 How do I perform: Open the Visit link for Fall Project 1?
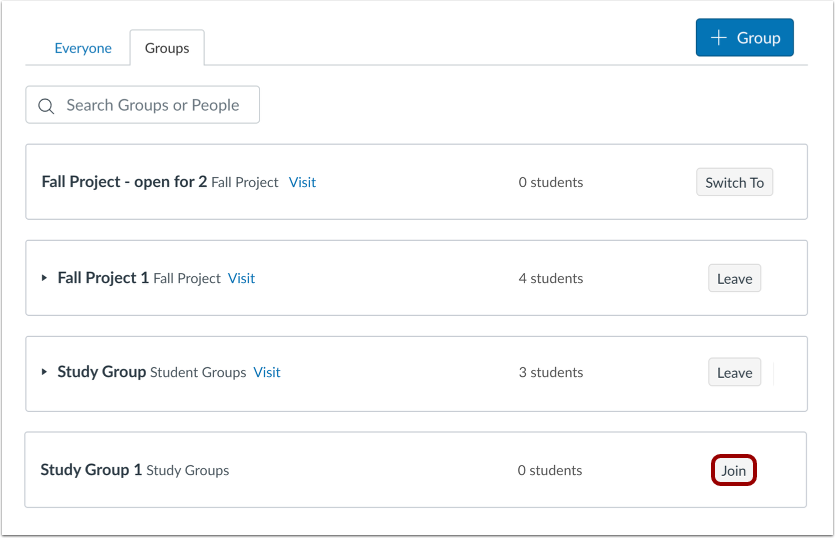pos(241,278)
